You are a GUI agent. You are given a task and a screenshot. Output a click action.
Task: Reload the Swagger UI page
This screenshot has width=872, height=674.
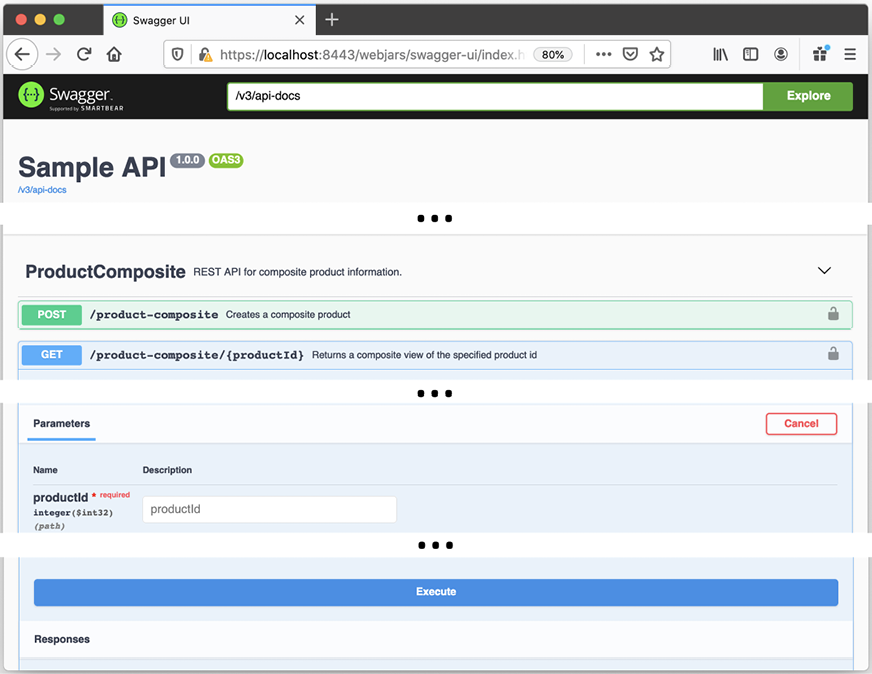pos(84,54)
